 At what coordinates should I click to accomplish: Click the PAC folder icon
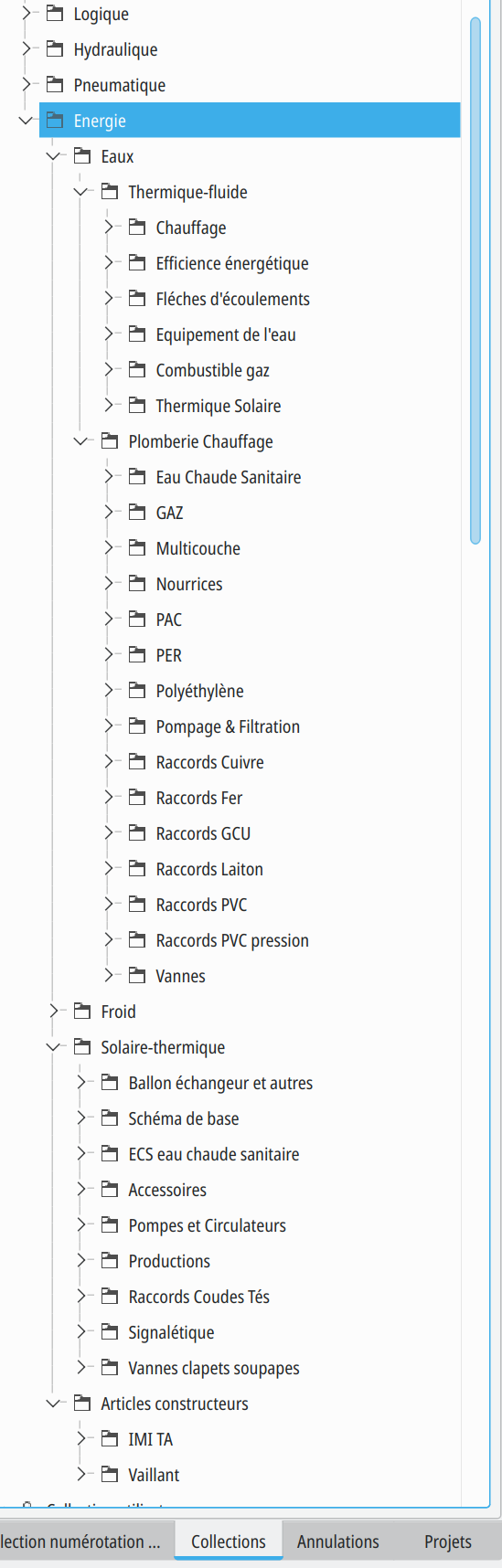137,620
